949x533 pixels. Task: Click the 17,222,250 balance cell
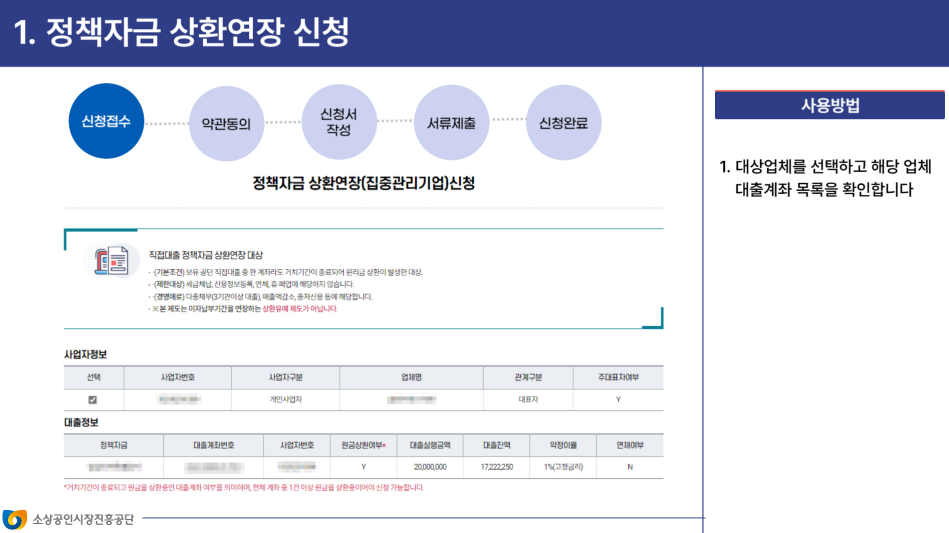[x=497, y=467]
